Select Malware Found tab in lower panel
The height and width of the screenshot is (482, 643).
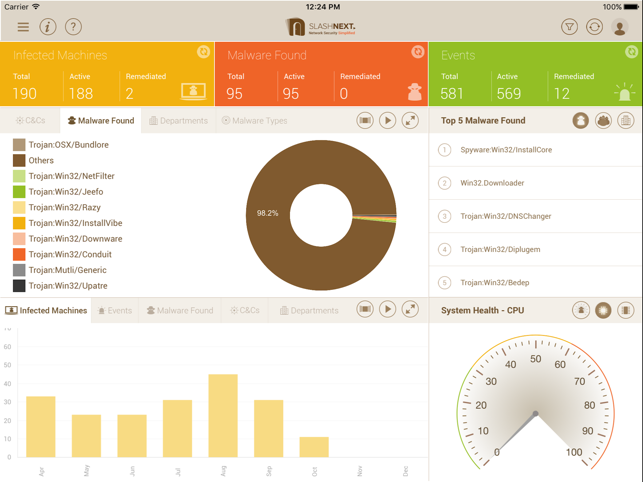[x=180, y=311]
